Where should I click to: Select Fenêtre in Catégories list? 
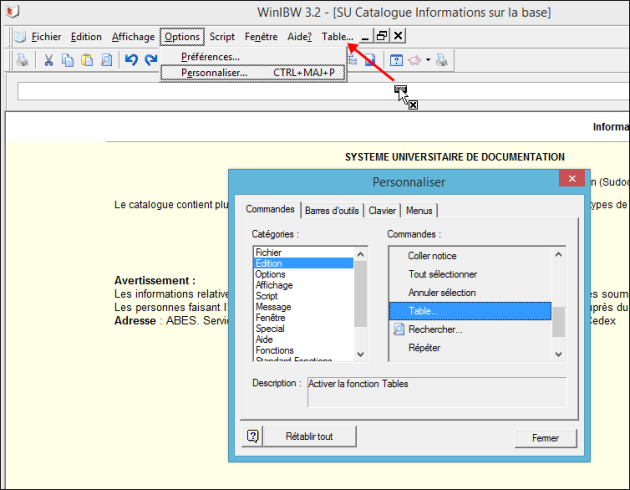click(304, 318)
